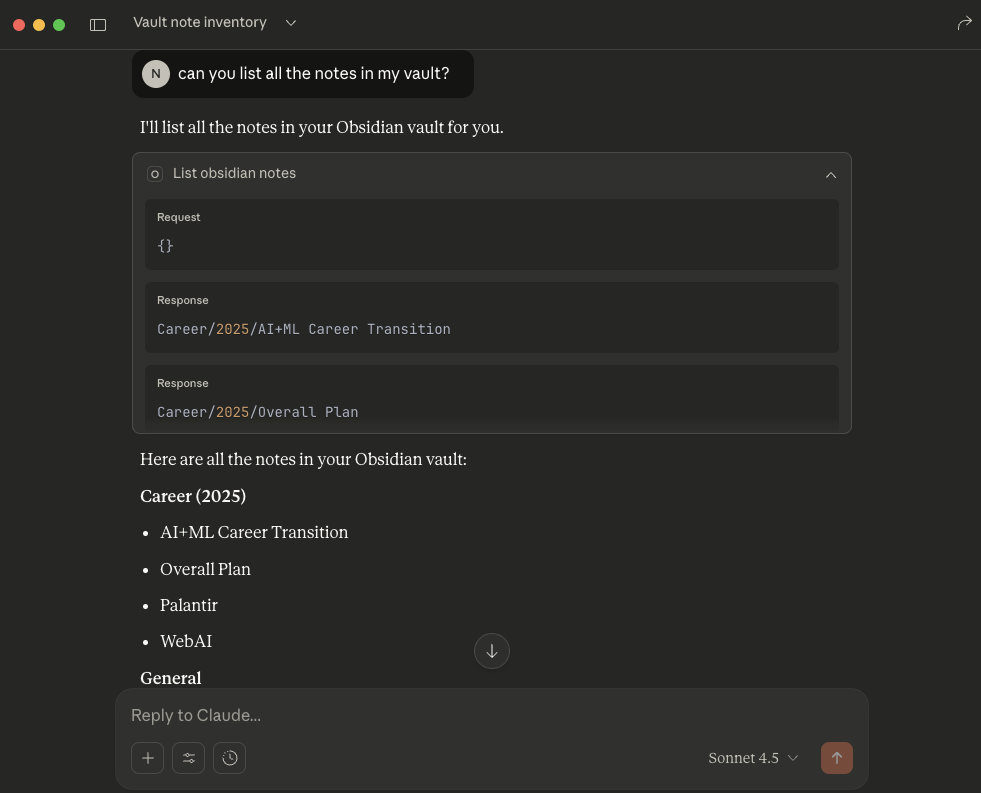Select the AI+ML Career Transition response path
Viewport: 981px width, 793px height.
click(304, 329)
